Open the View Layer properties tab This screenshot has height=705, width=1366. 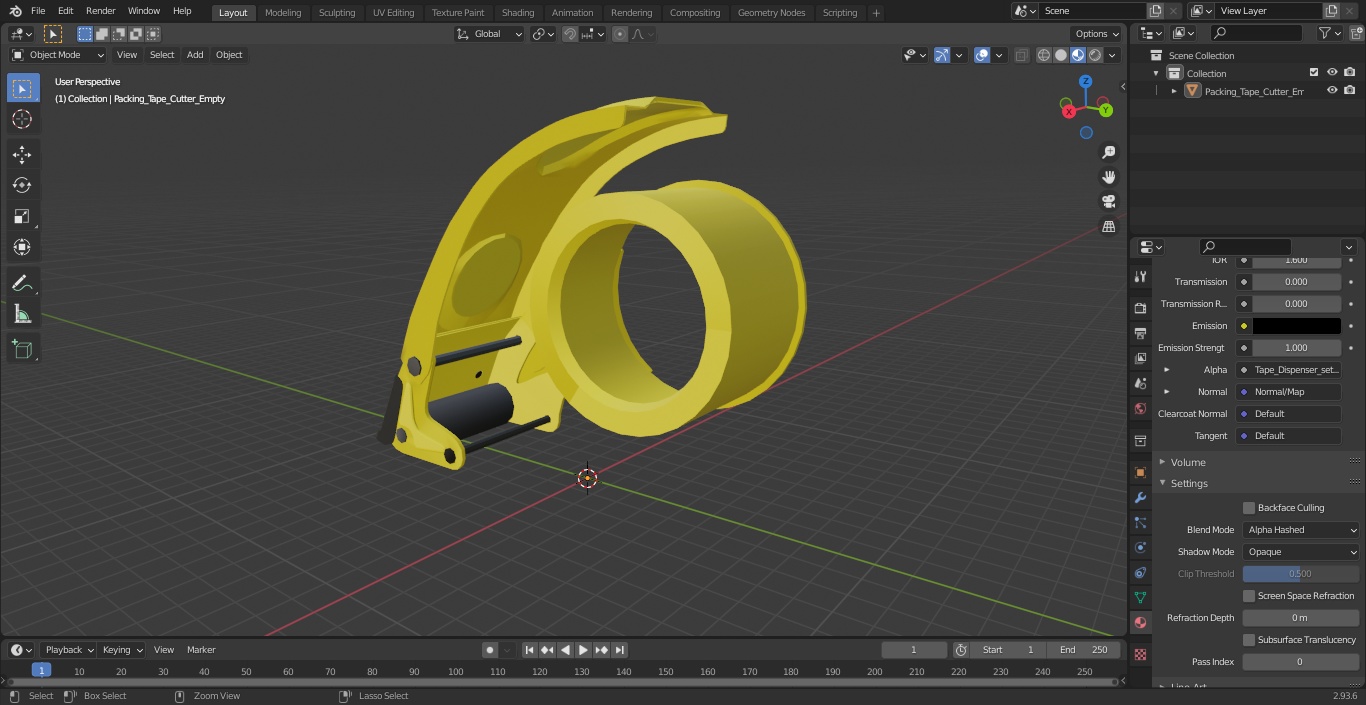(x=1140, y=358)
